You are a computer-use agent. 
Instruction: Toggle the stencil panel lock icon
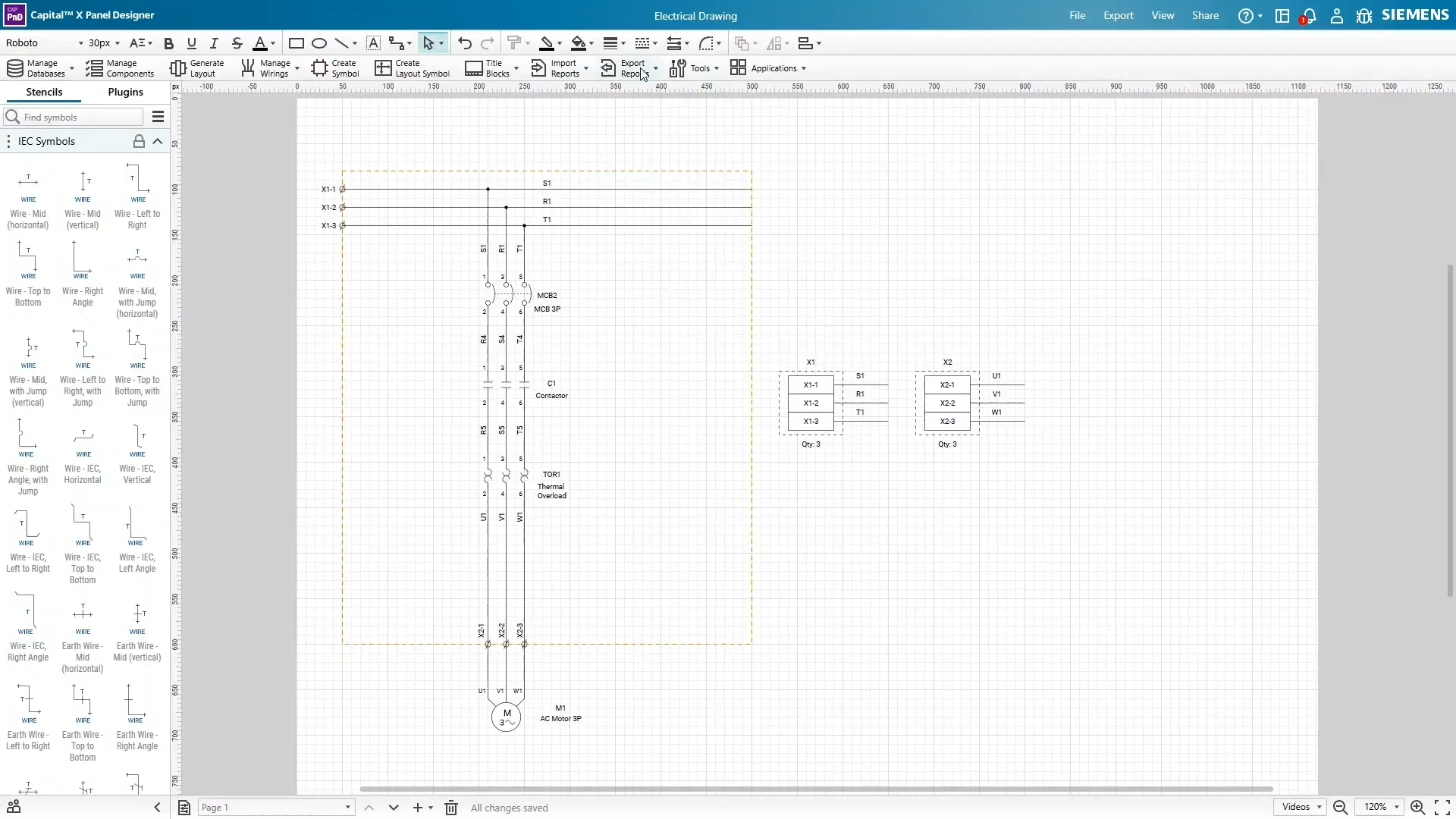click(139, 141)
